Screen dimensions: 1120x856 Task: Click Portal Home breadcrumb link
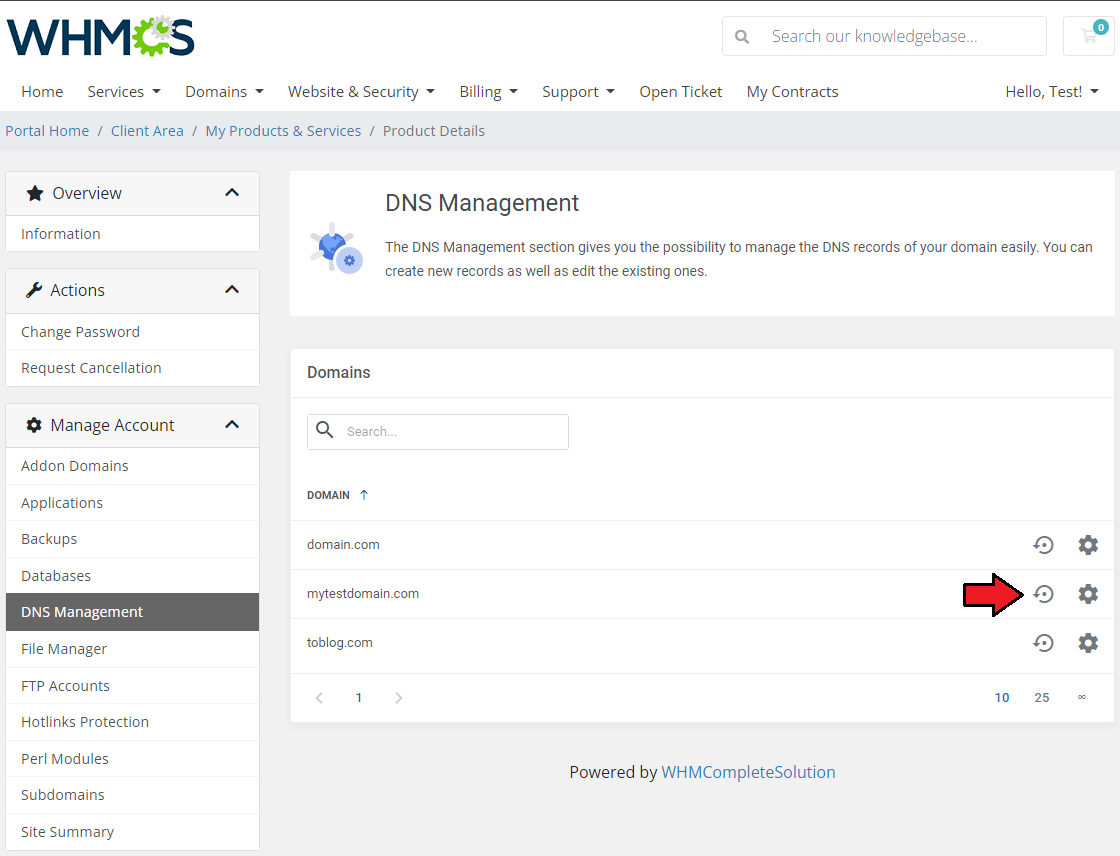(47, 131)
